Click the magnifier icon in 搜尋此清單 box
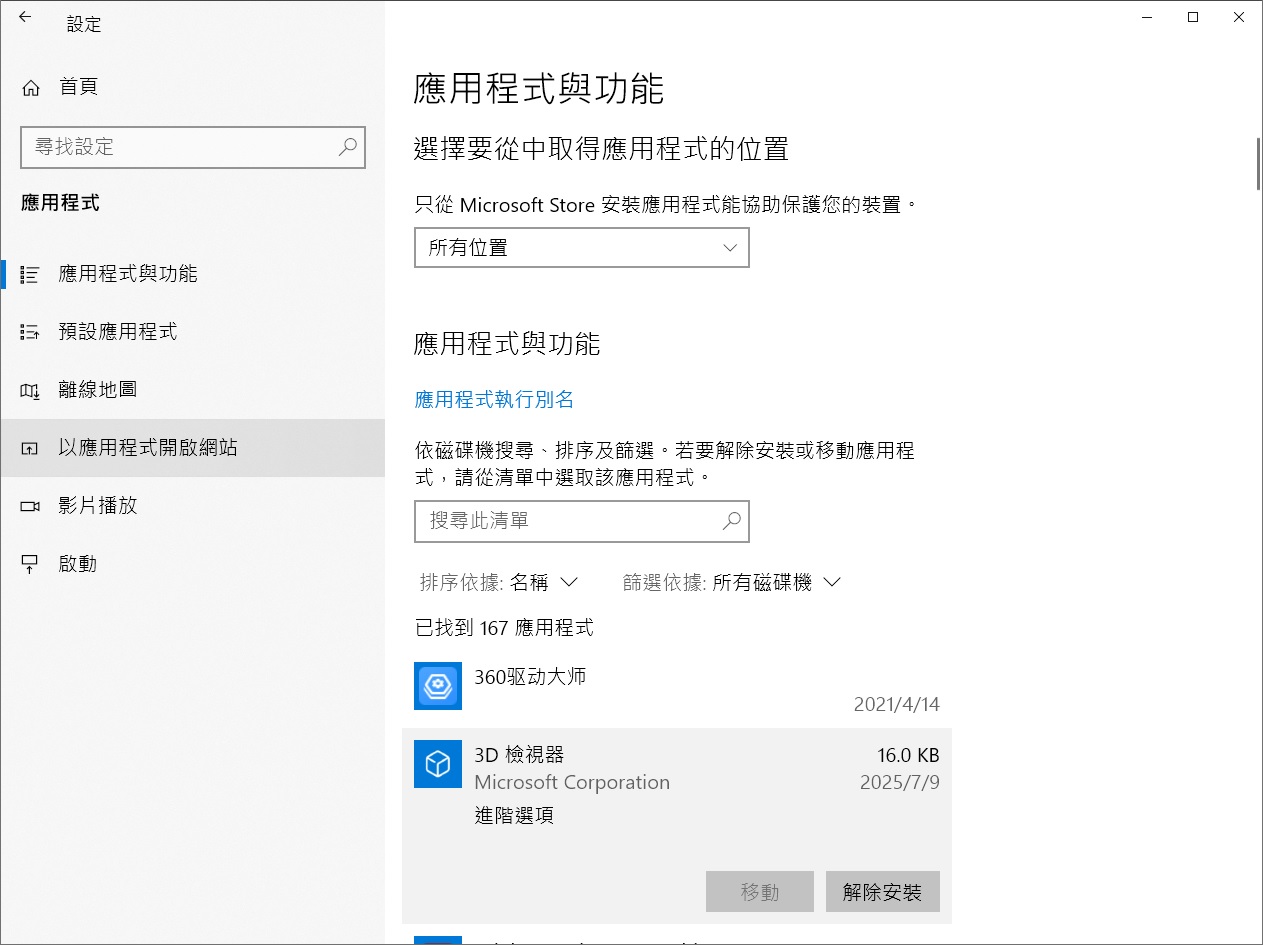The width and height of the screenshot is (1263, 945). pyautogui.click(x=731, y=521)
